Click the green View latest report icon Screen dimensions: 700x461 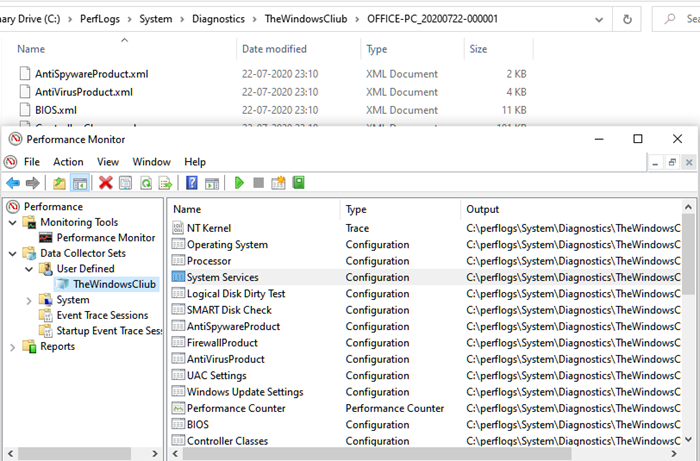click(x=298, y=183)
